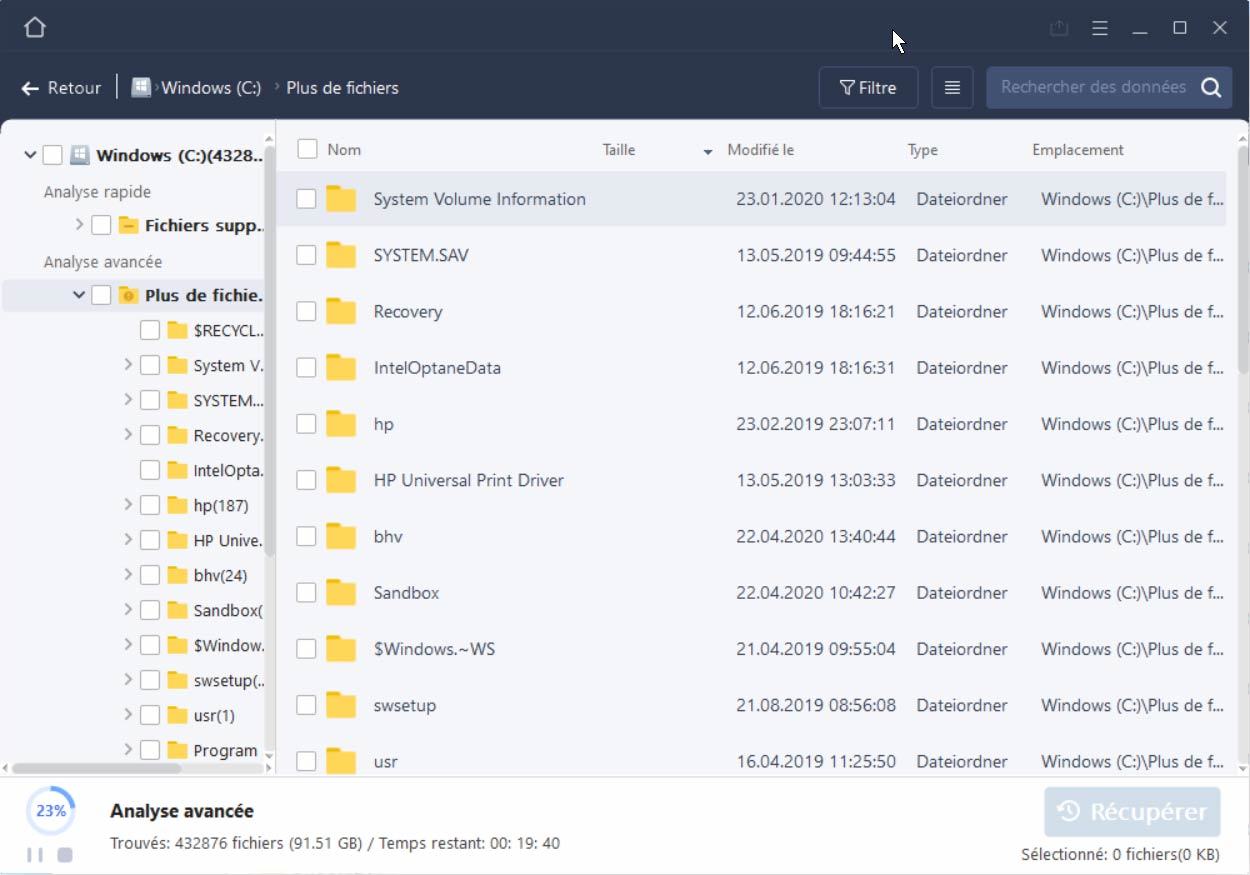
Task: Open the hamburger menu in title bar
Action: pos(1100,28)
